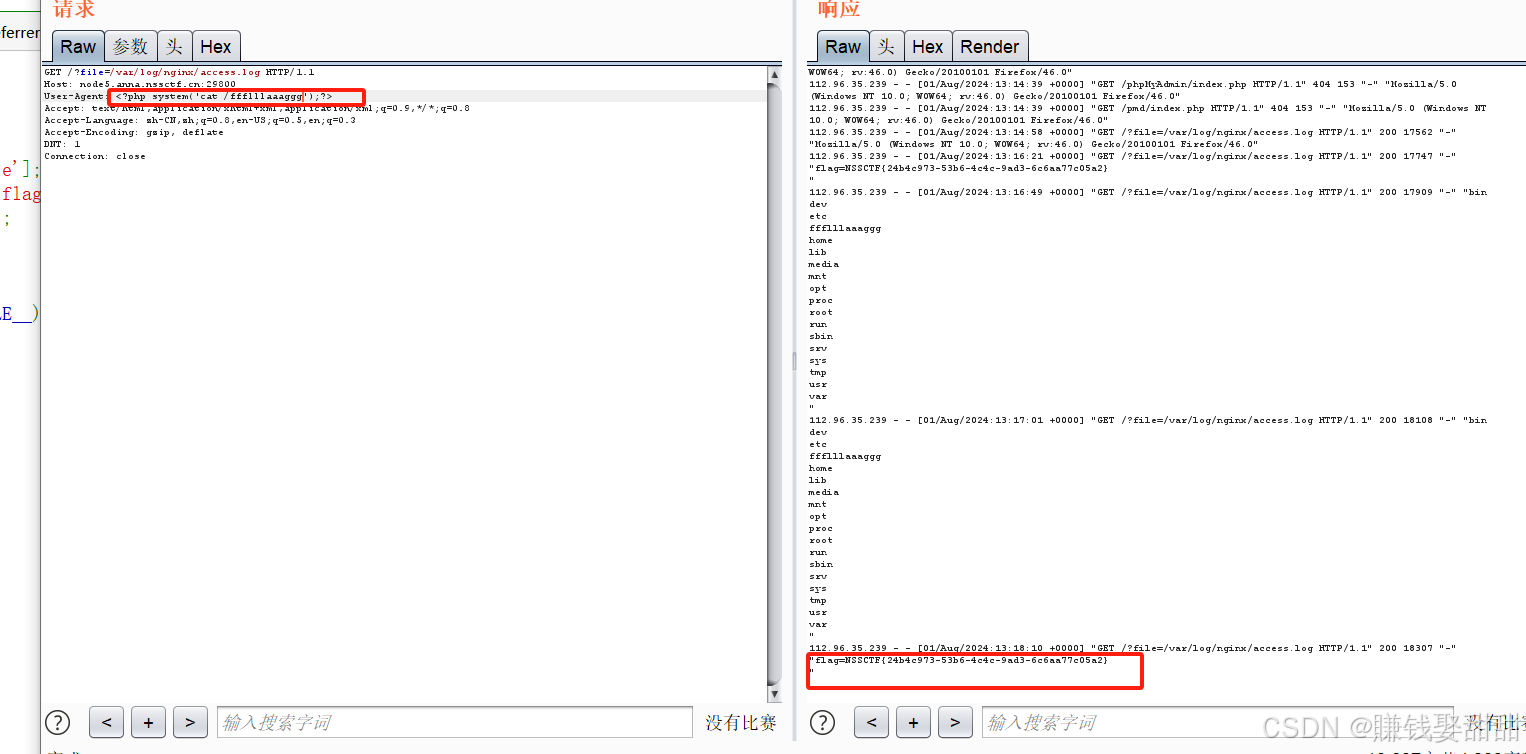Go to next match in response search
The height and width of the screenshot is (754, 1526).
click(955, 722)
